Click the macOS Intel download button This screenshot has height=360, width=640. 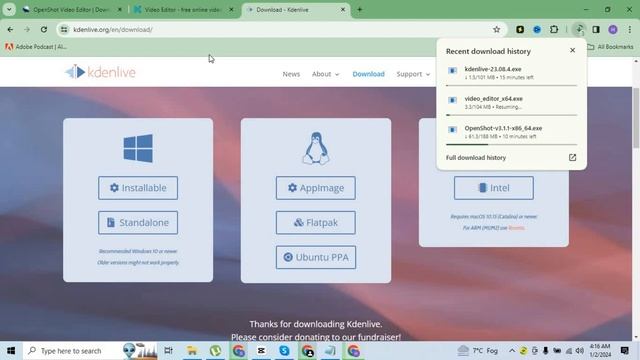493,188
